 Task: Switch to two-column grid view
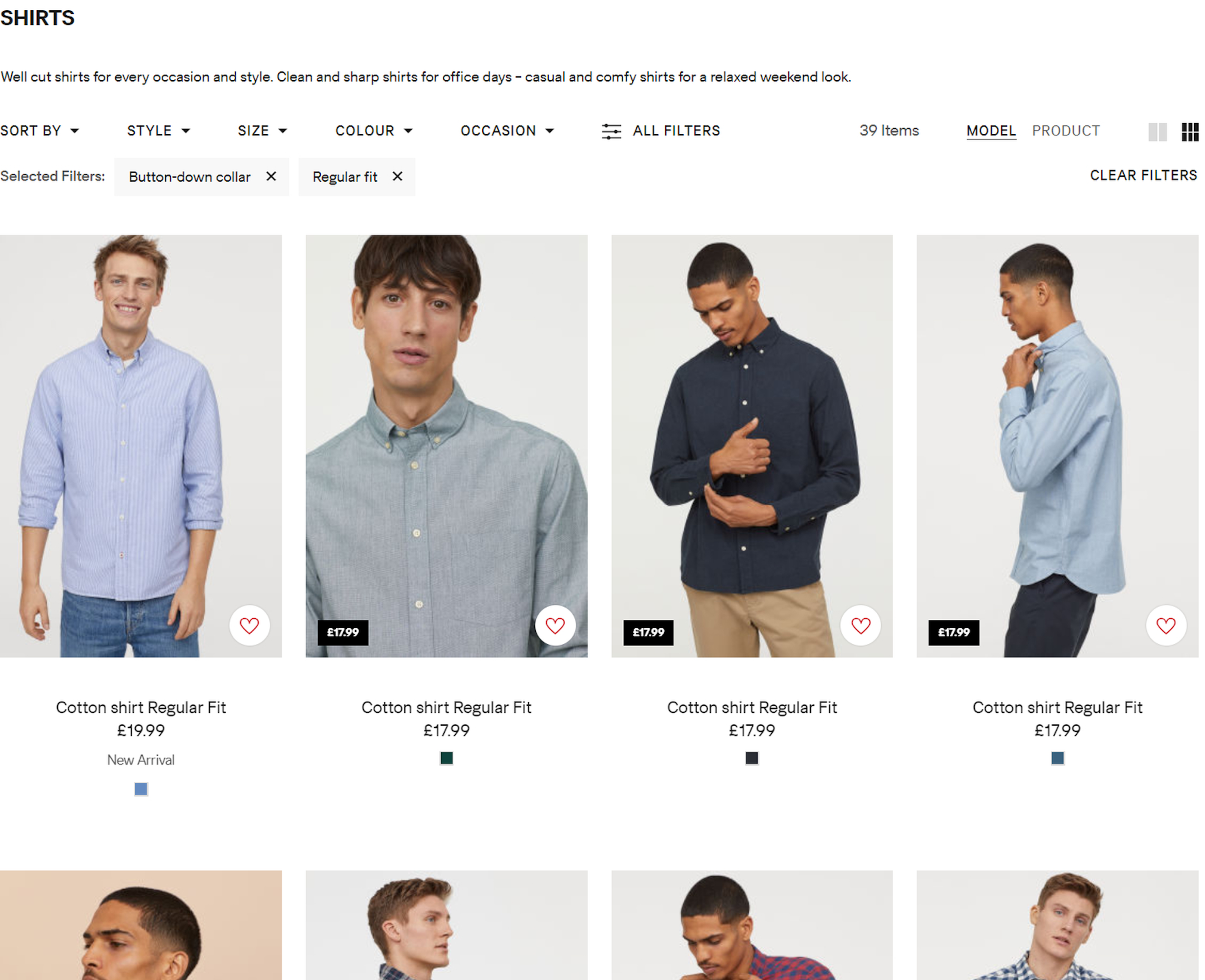[1157, 131]
